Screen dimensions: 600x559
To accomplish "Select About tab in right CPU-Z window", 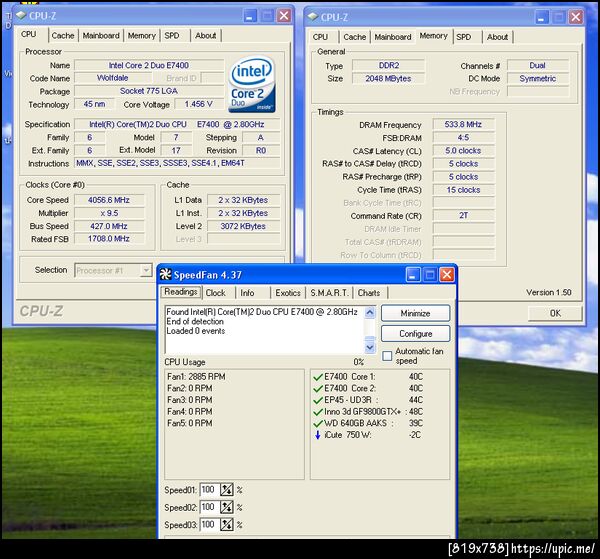I will pyautogui.click(x=497, y=37).
